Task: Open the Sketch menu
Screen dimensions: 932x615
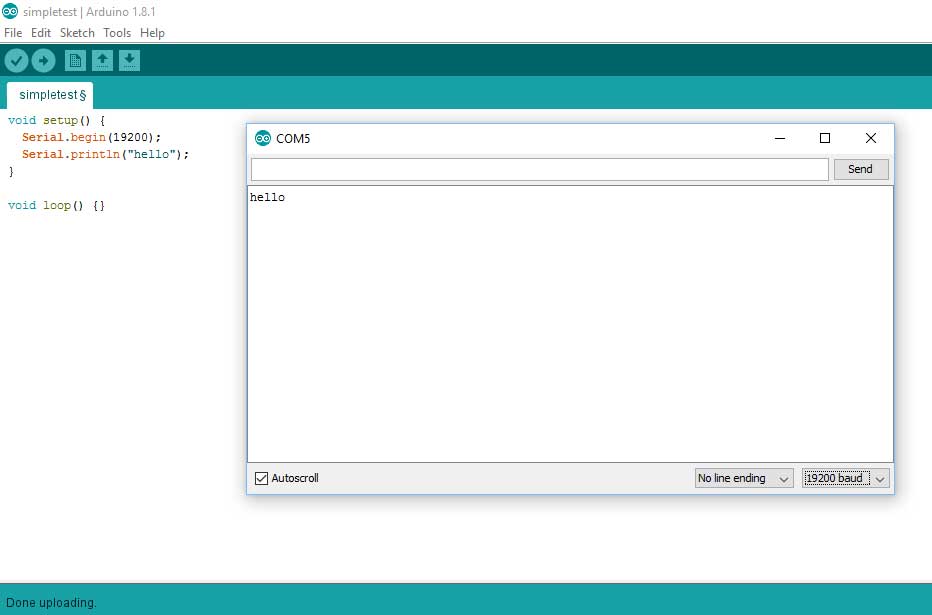Action: click(x=77, y=33)
